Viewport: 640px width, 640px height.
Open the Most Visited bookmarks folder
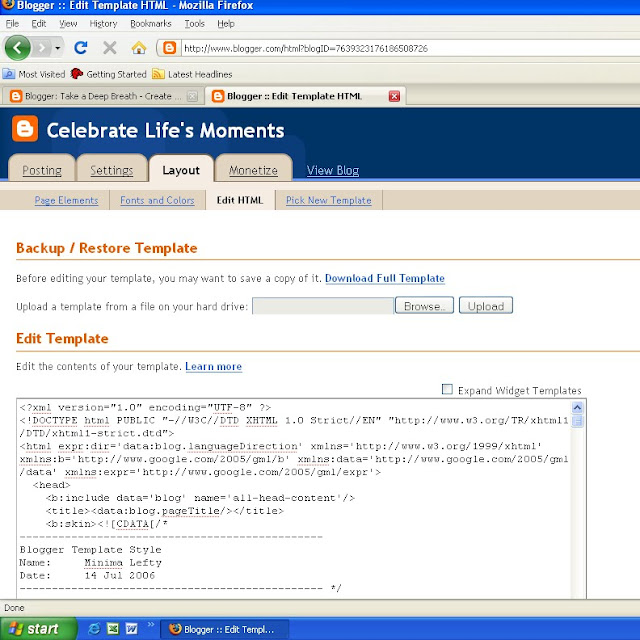tap(34, 74)
